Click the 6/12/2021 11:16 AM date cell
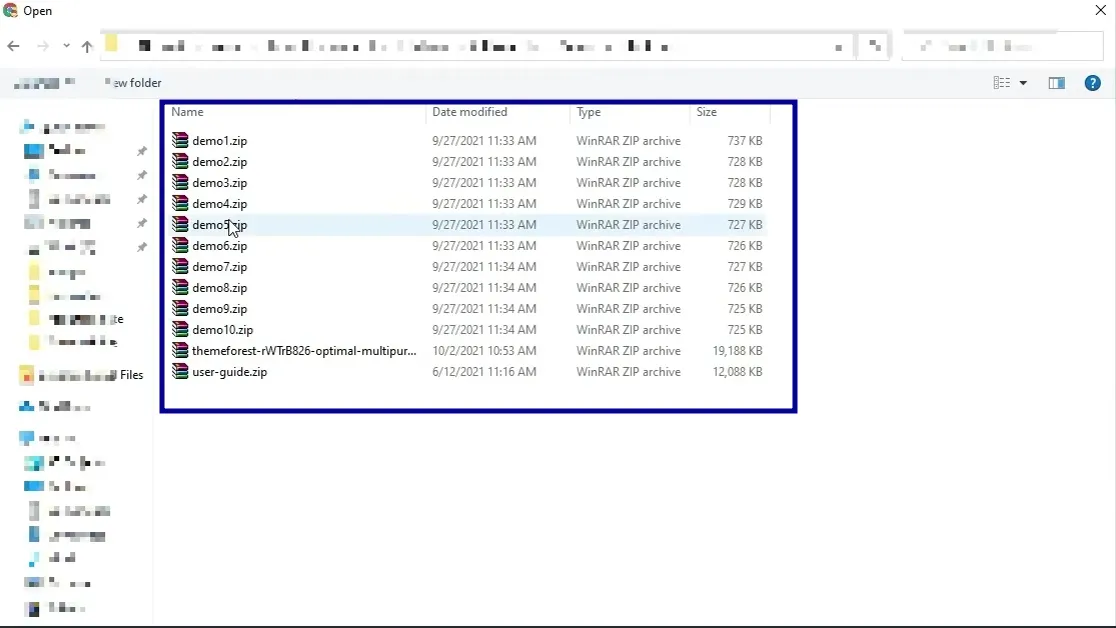Screen dimensions: 1116x628 484,372
